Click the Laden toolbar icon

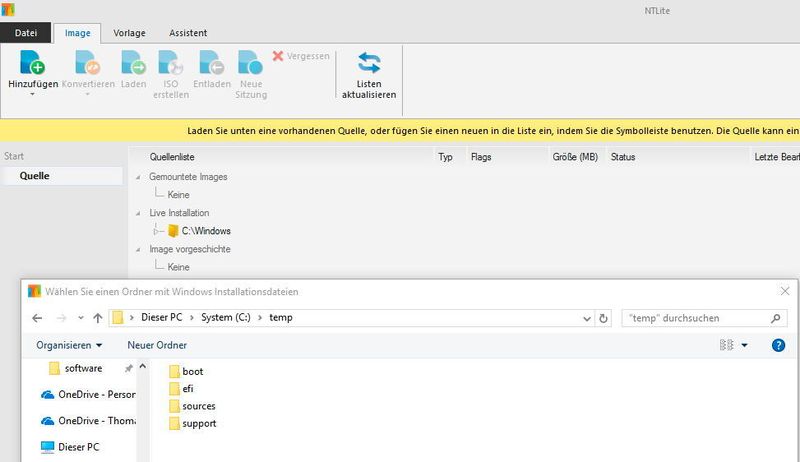coord(133,63)
